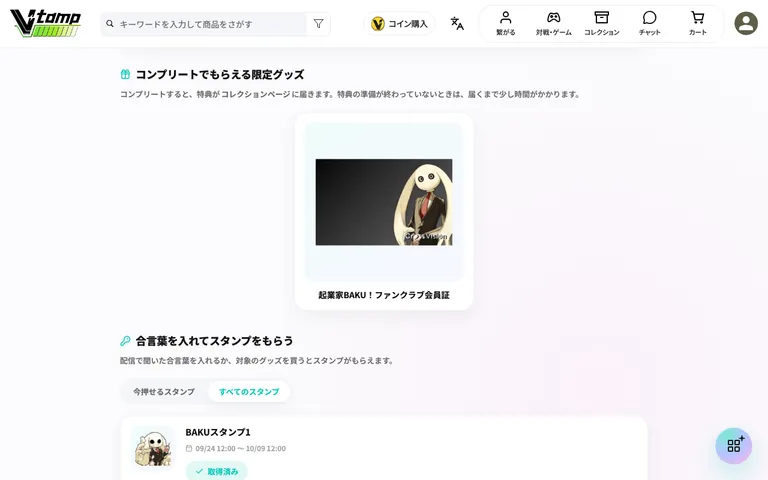Image resolution: width=768 pixels, height=480 pixels.
Task: Switch to すべてのスタンプ tab
Action: (249, 392)
